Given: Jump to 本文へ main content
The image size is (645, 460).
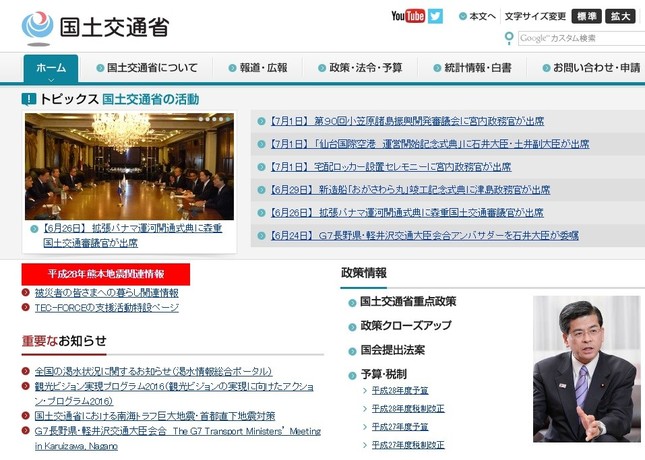Looking at the screenshot, I should (x=482, y=16).
